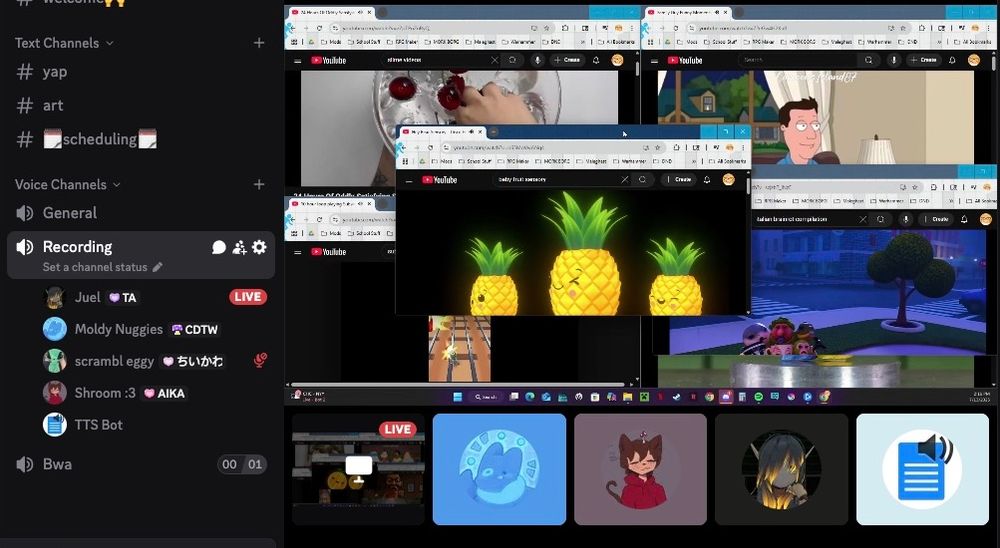
Task: Click Create button in the cartoon window
Action: [x=924, y=60]
